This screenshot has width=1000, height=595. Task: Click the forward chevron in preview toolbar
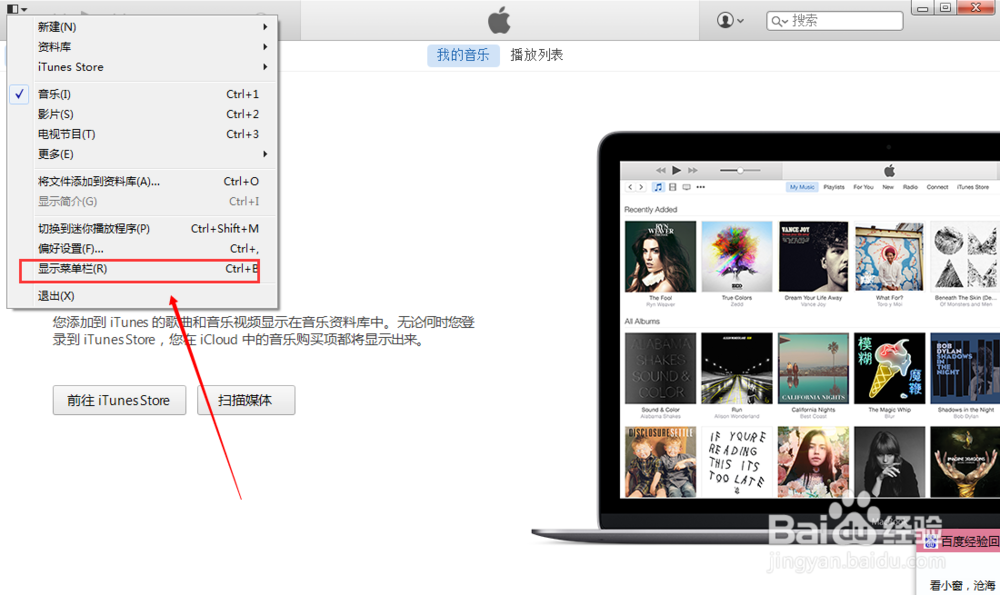(642, 187)
